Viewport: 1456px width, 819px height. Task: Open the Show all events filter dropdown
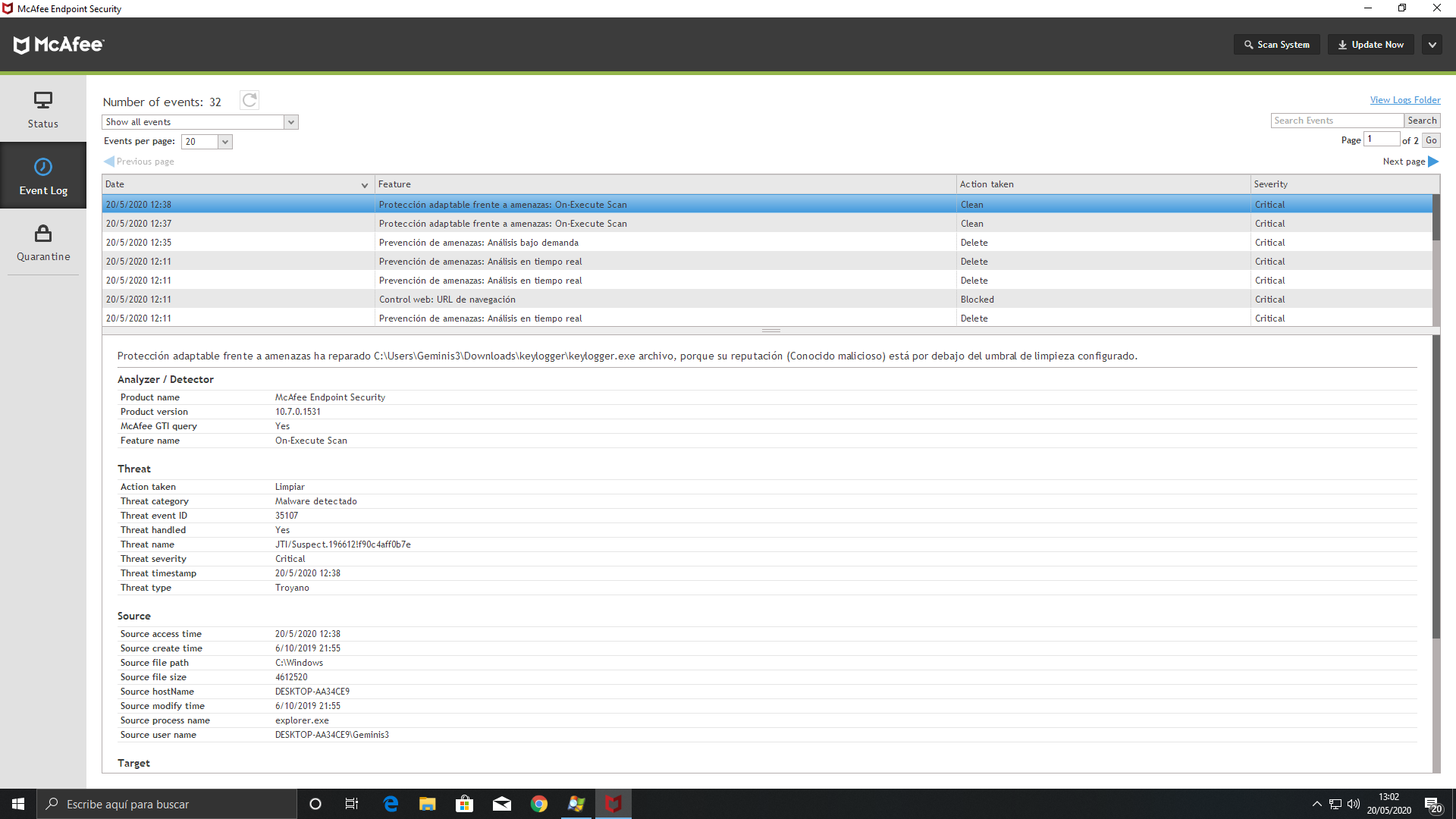(x=200, y=122)
